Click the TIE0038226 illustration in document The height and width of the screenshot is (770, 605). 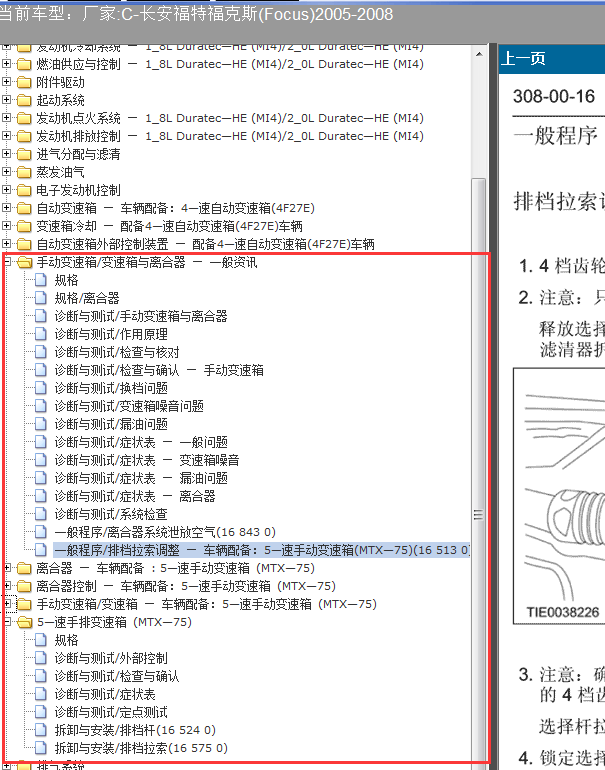coord(559,496)
